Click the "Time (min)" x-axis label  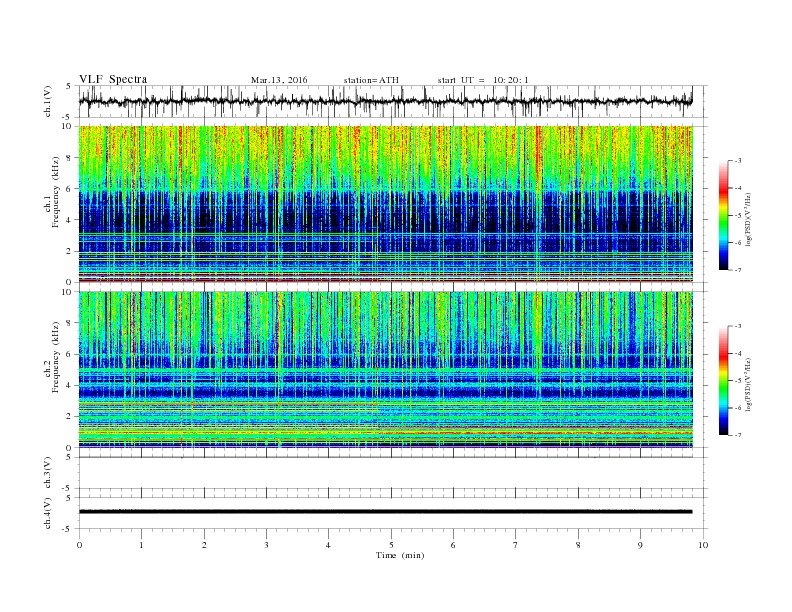(x=400, y=555)
